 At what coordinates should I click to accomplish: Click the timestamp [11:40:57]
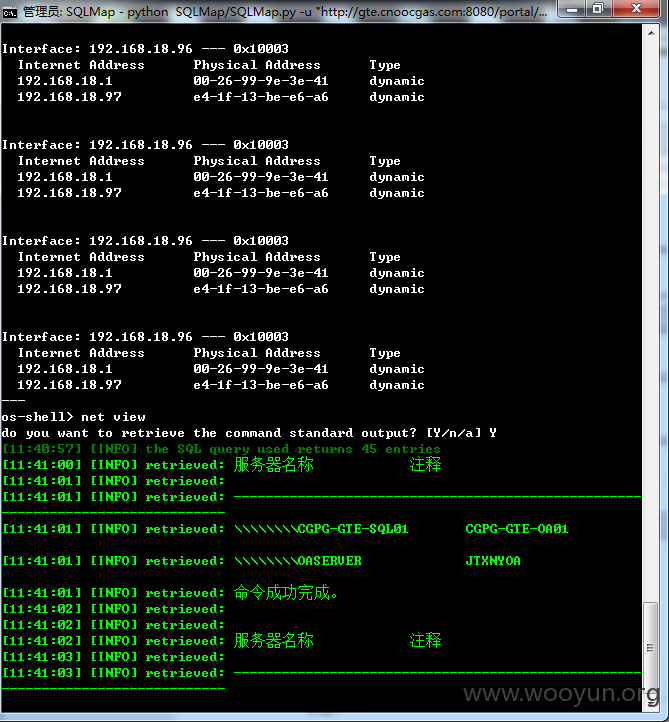click(x=42, y=448)
